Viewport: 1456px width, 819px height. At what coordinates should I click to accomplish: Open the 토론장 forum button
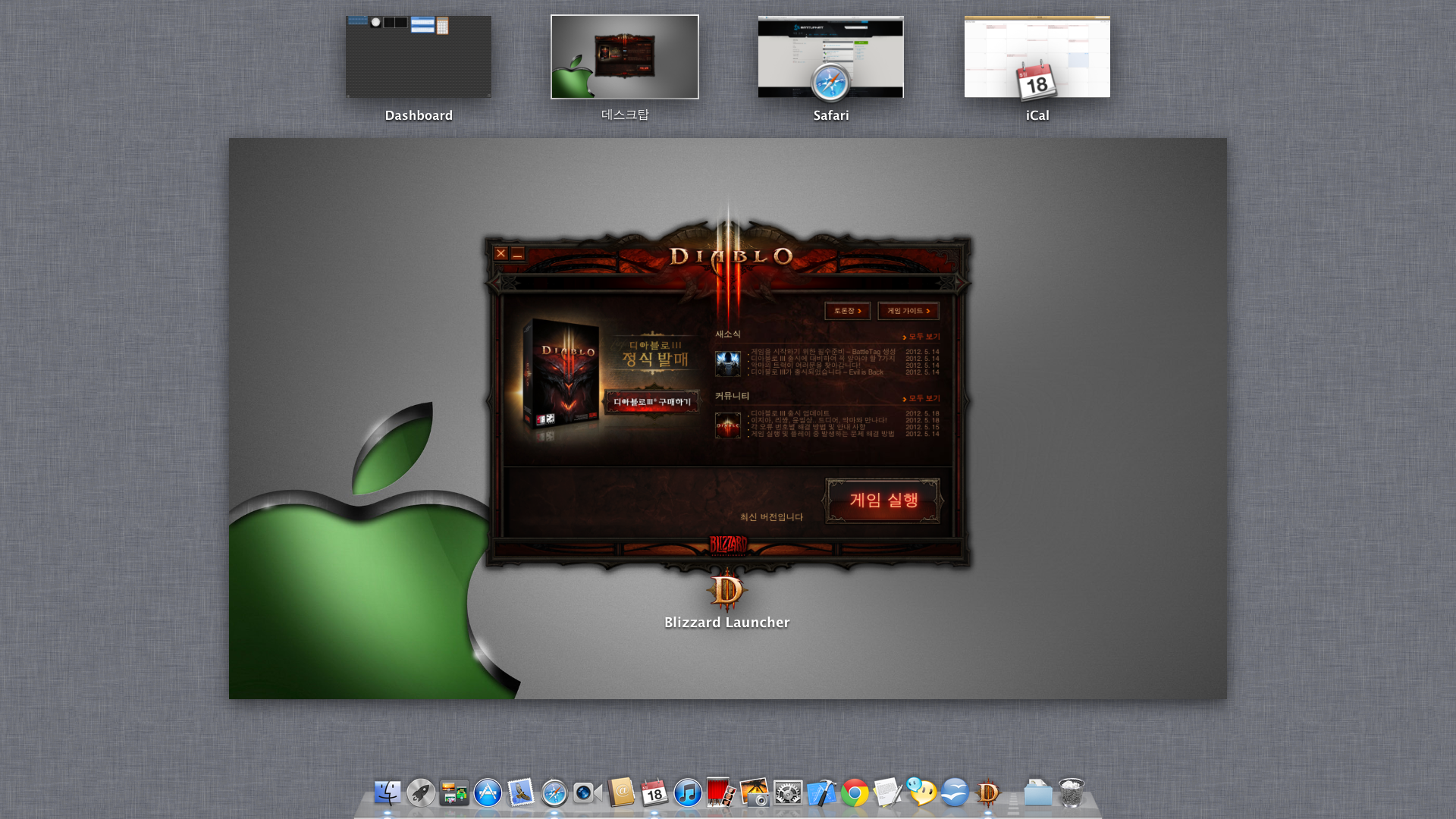point(848,311)
